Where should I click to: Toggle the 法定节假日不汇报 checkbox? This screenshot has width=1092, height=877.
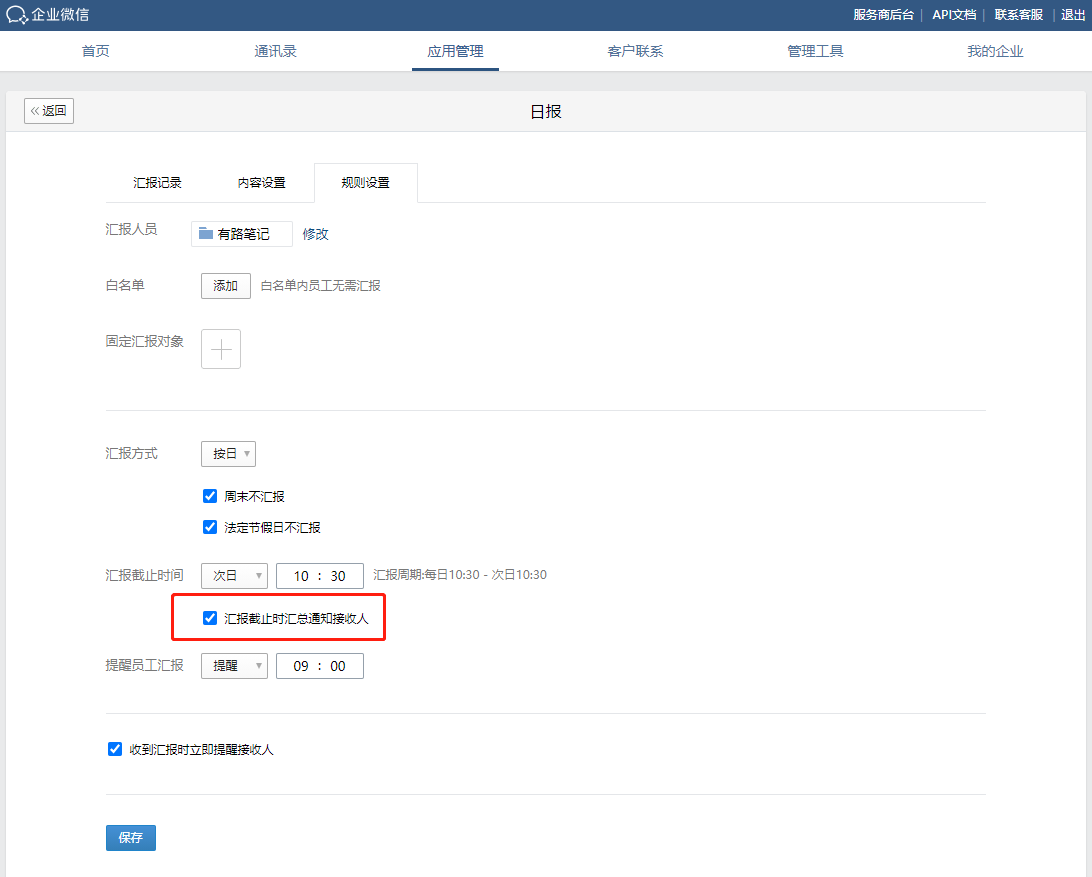click(210, 527)
